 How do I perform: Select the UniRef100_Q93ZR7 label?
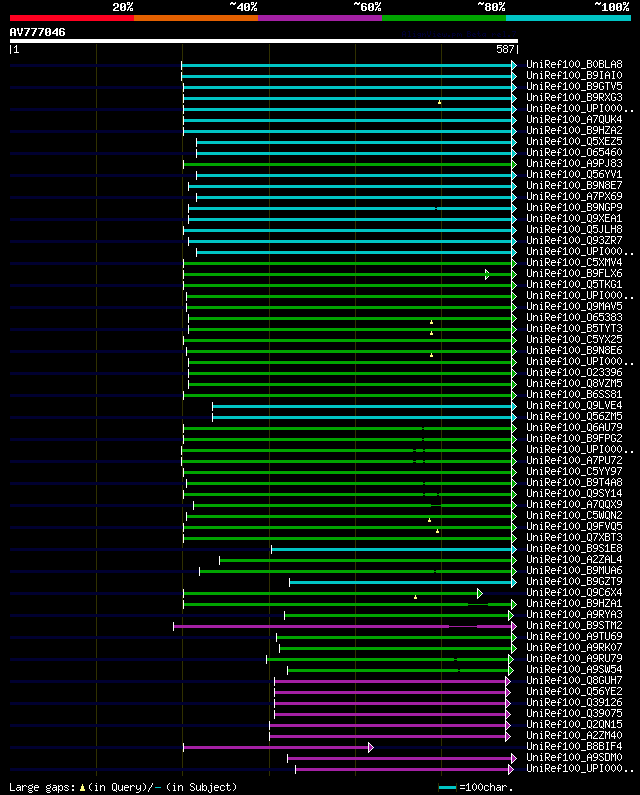click(574, 240)
